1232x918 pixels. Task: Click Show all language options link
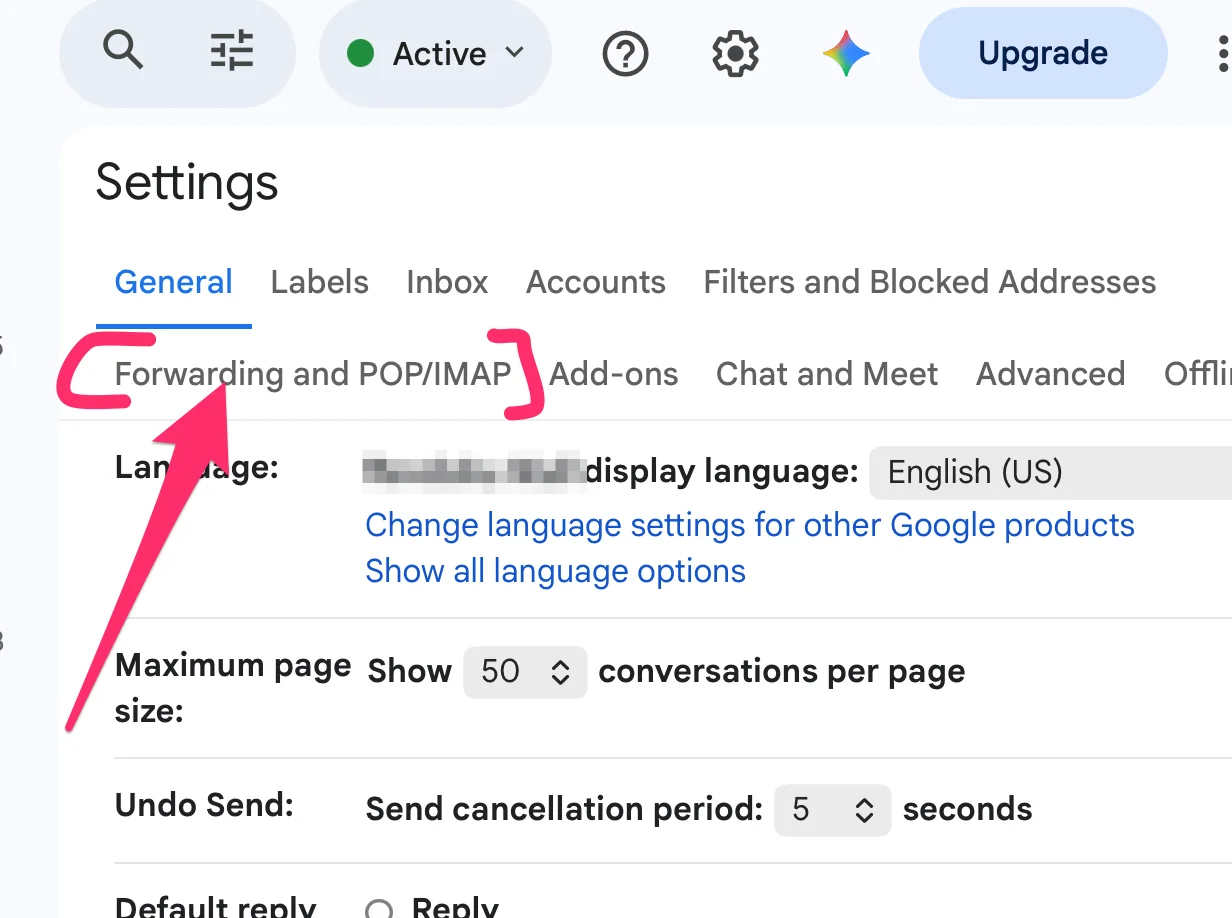point(555,571)
